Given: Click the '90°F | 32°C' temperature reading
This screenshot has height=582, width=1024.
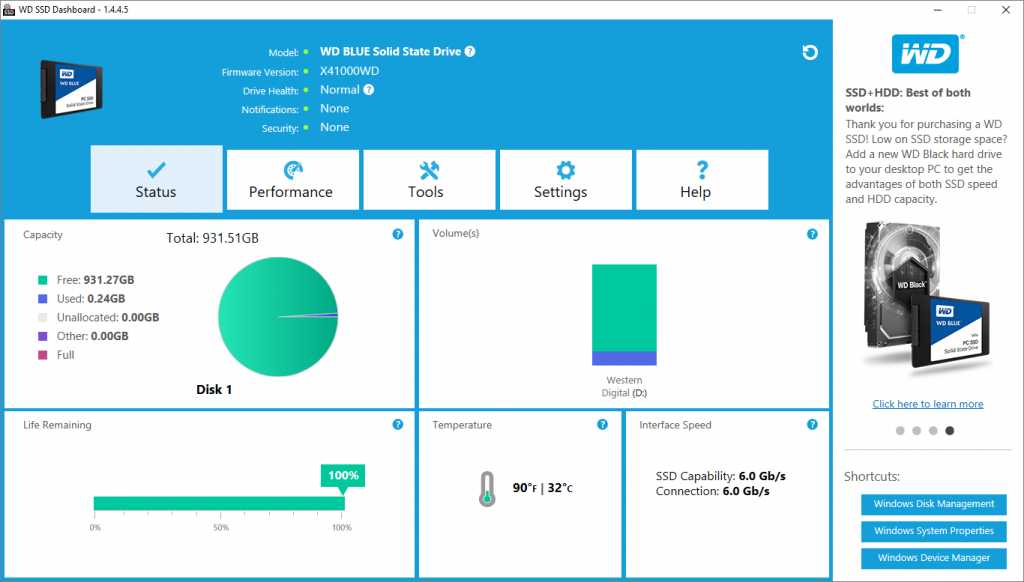Looking at the screenshot, I should coord(543,488).
